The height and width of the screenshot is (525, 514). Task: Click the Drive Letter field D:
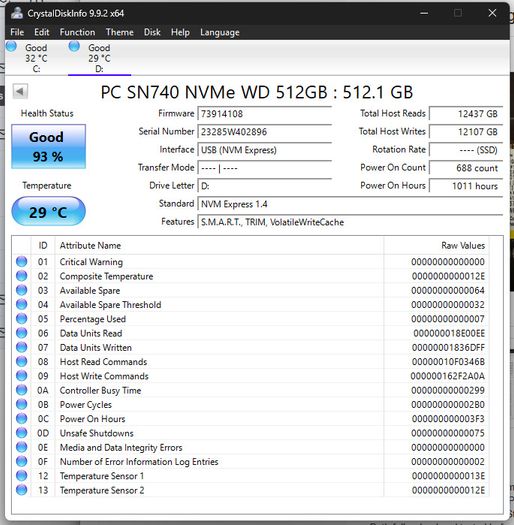point(265,186)
